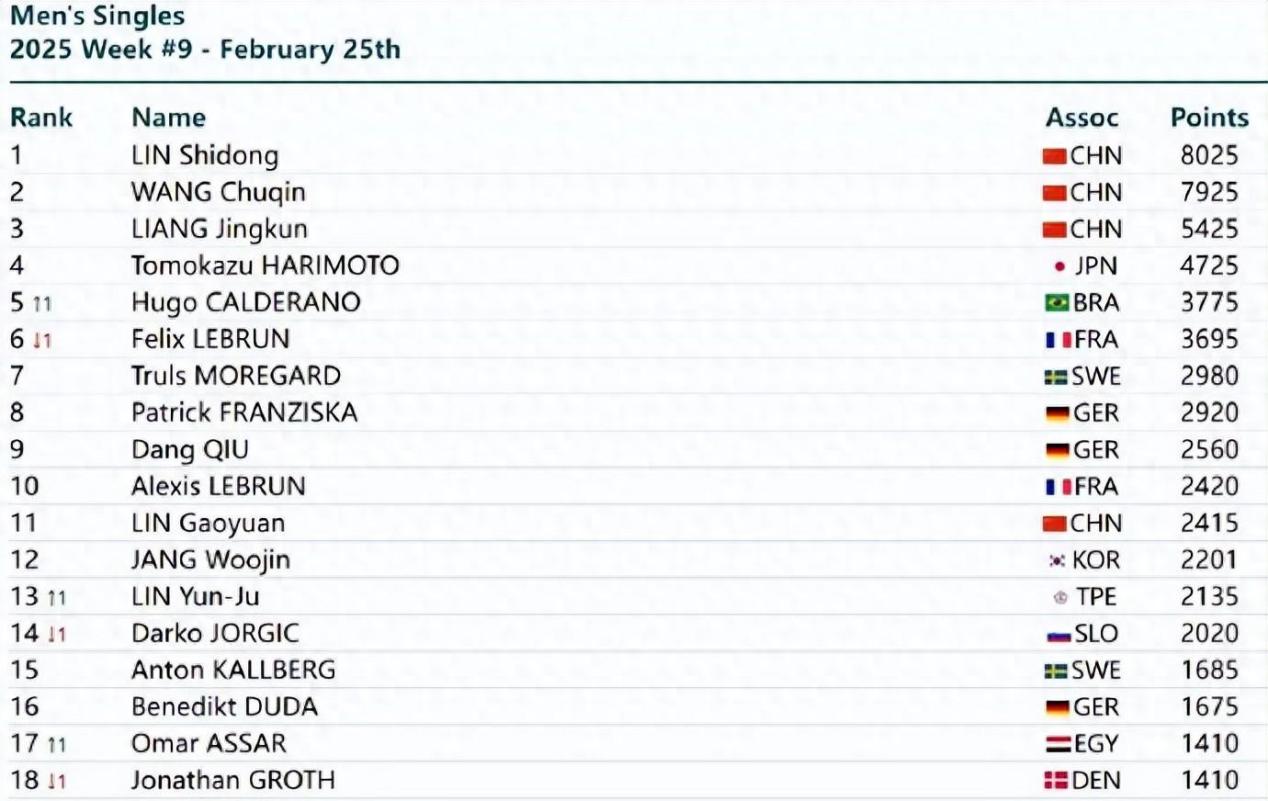The height and width of the screenshot is (801, 1268).
Task: Click the China flag beside LIN Shidong
Action: click(x=1055, y=157)
